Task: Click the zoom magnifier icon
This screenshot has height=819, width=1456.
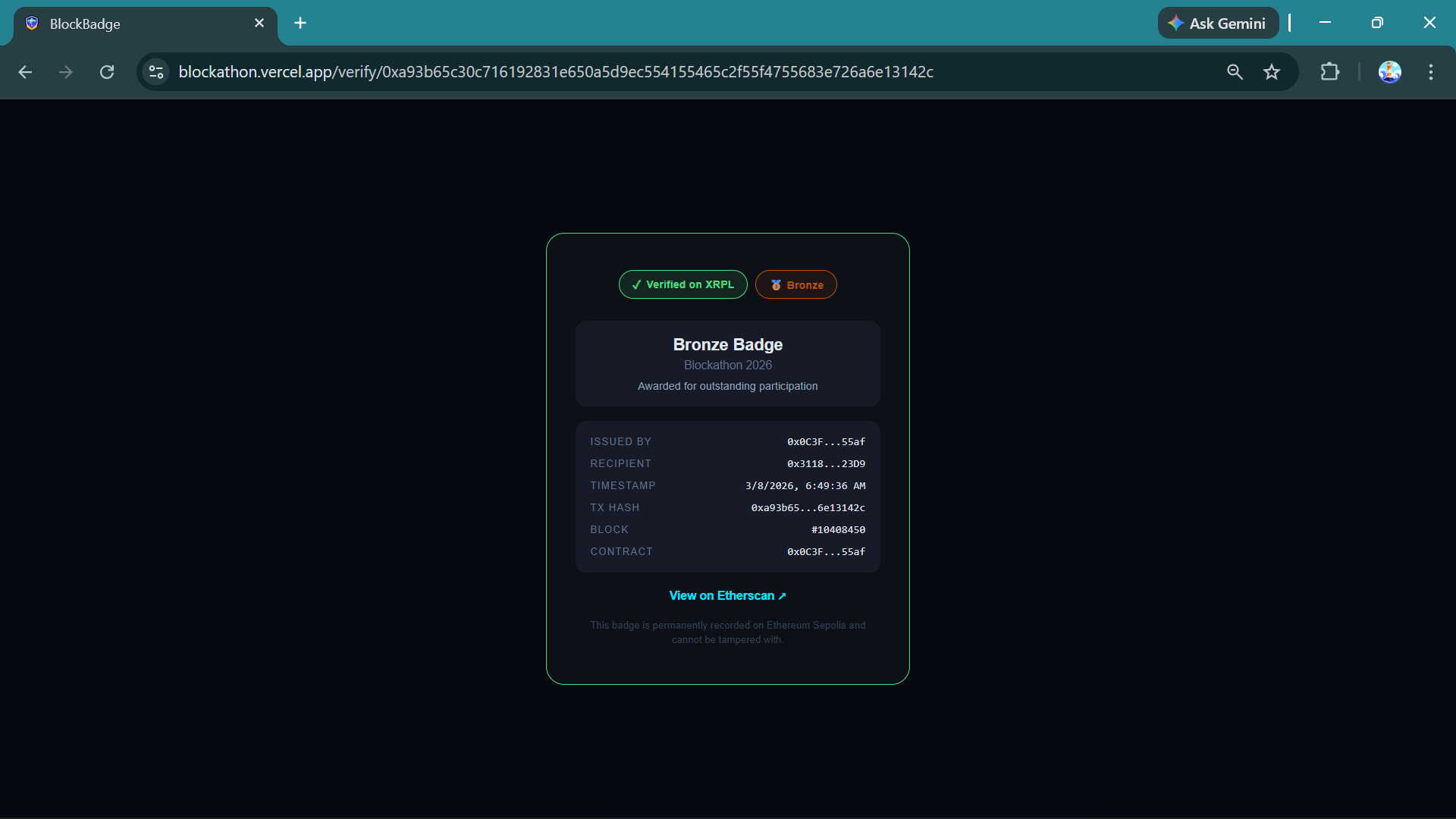Action: tap(1235, 72)
